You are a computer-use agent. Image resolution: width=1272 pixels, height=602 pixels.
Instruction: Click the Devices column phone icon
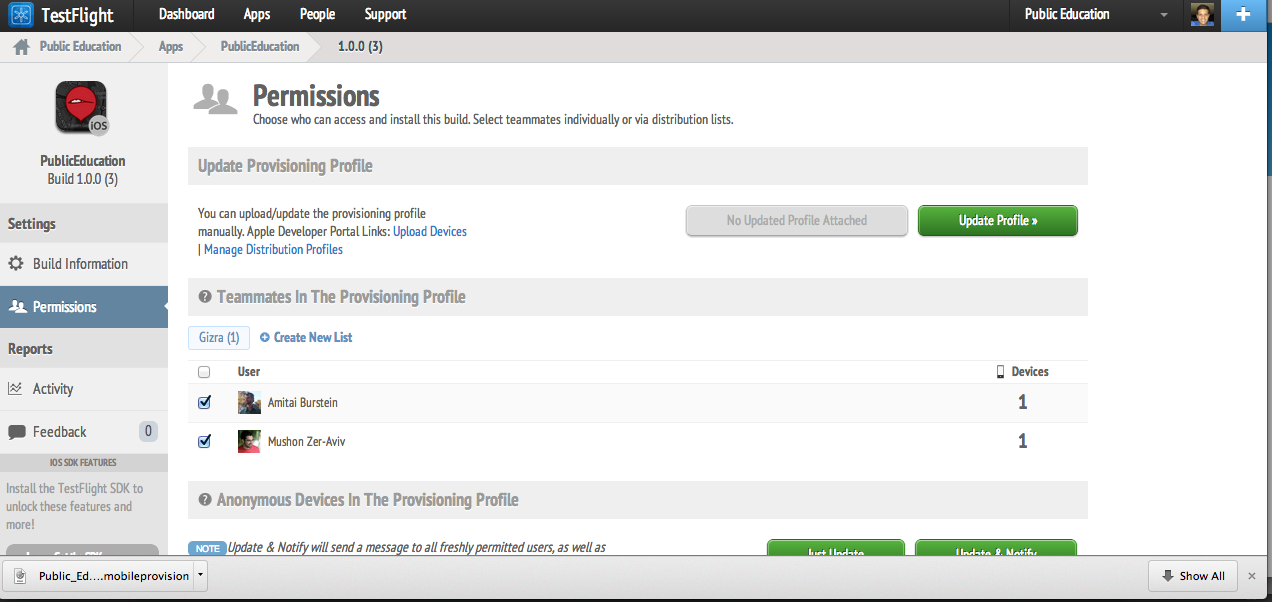pyautogui.click(x=1000, y=371)
